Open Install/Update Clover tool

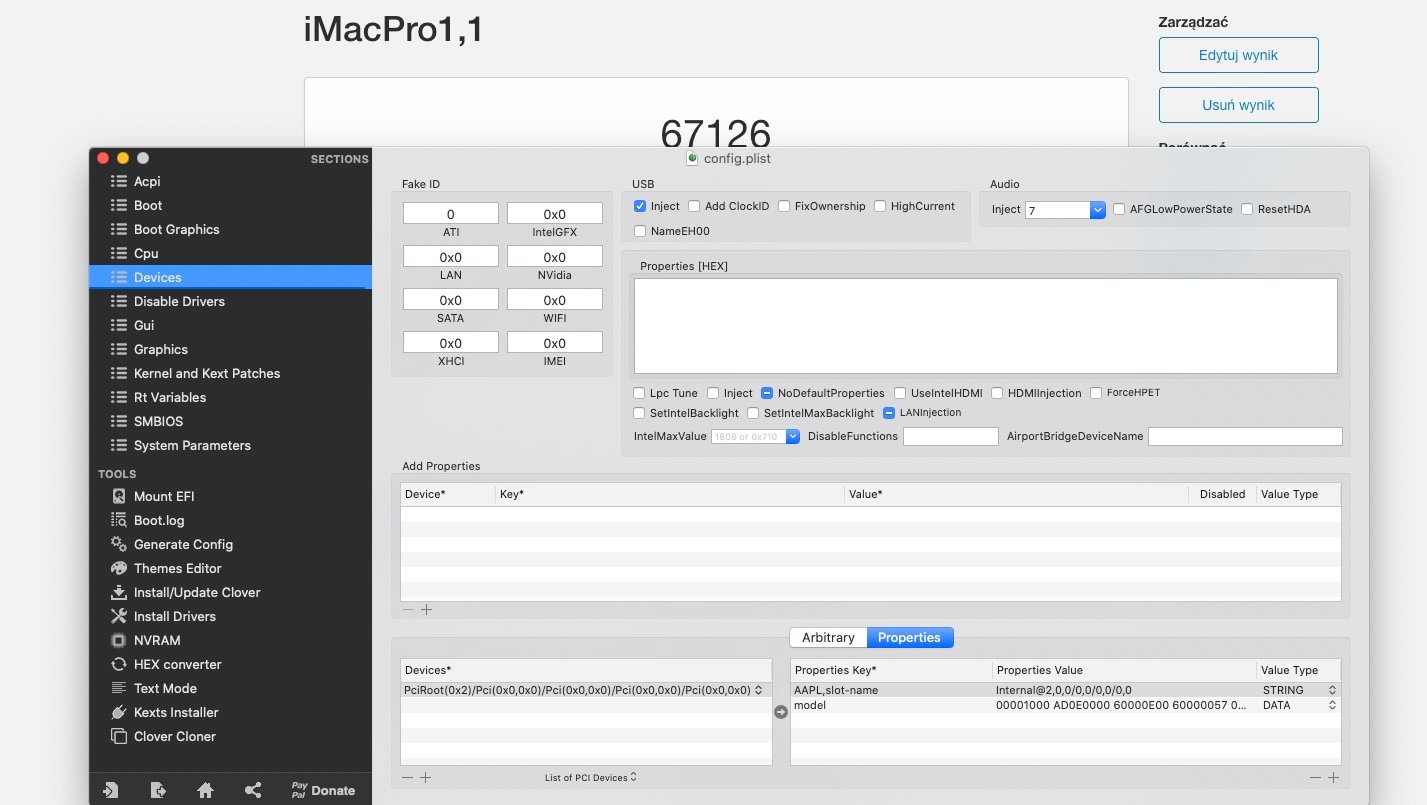coord(196,593)
